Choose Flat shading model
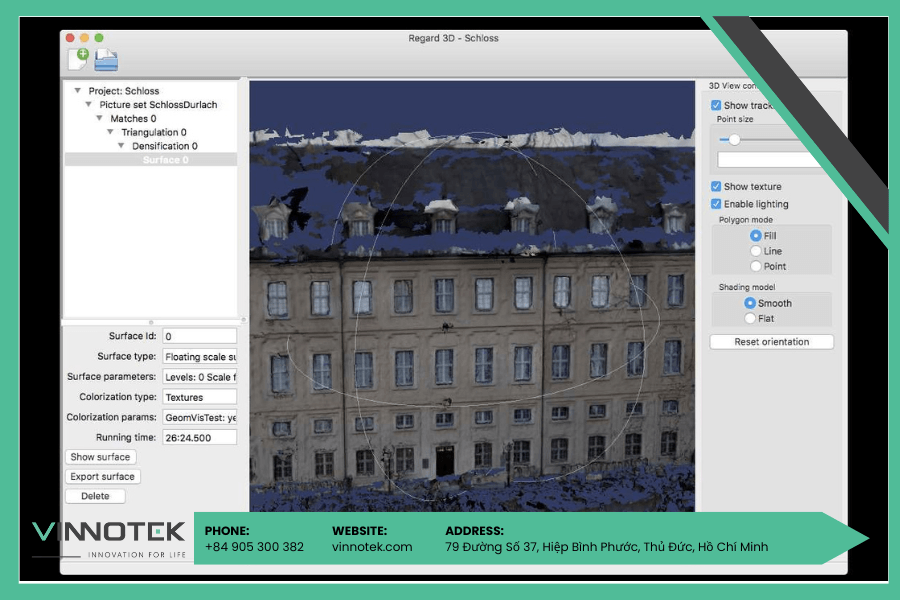 [750, 319]
